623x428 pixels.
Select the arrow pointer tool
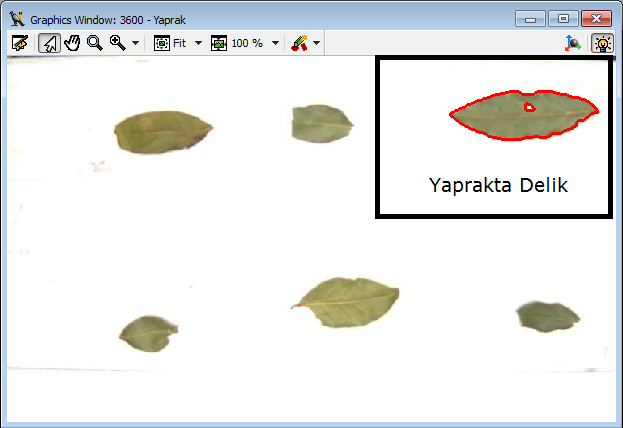click(x=49, y=43)
